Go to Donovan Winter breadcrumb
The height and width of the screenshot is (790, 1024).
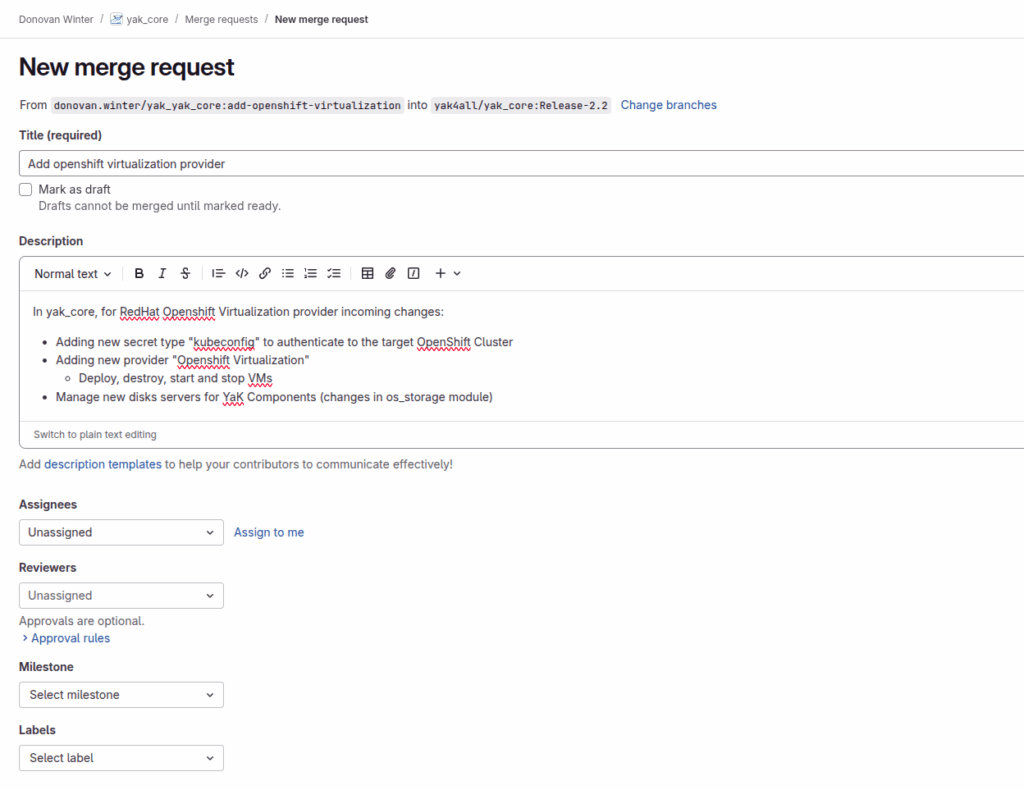click(56, 20)
